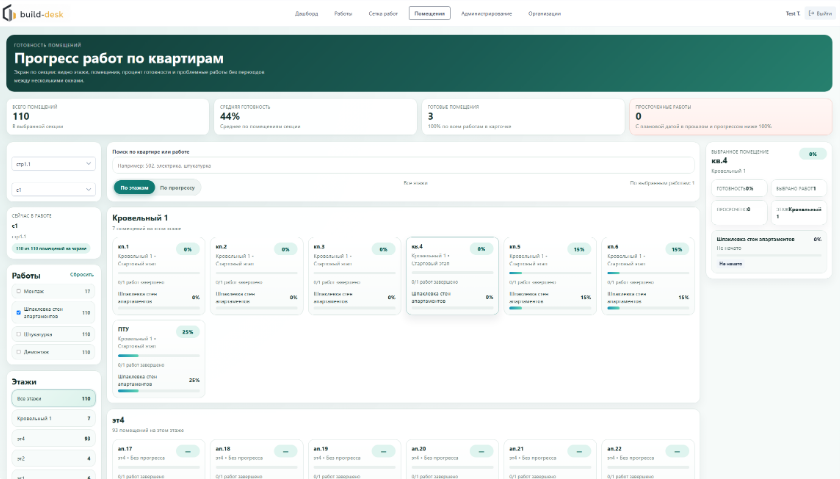Viewport: 840px width, 479px height.
Task: Open the кв.1 apartment card
Action: pyautogui.click(x=159, y=275)
